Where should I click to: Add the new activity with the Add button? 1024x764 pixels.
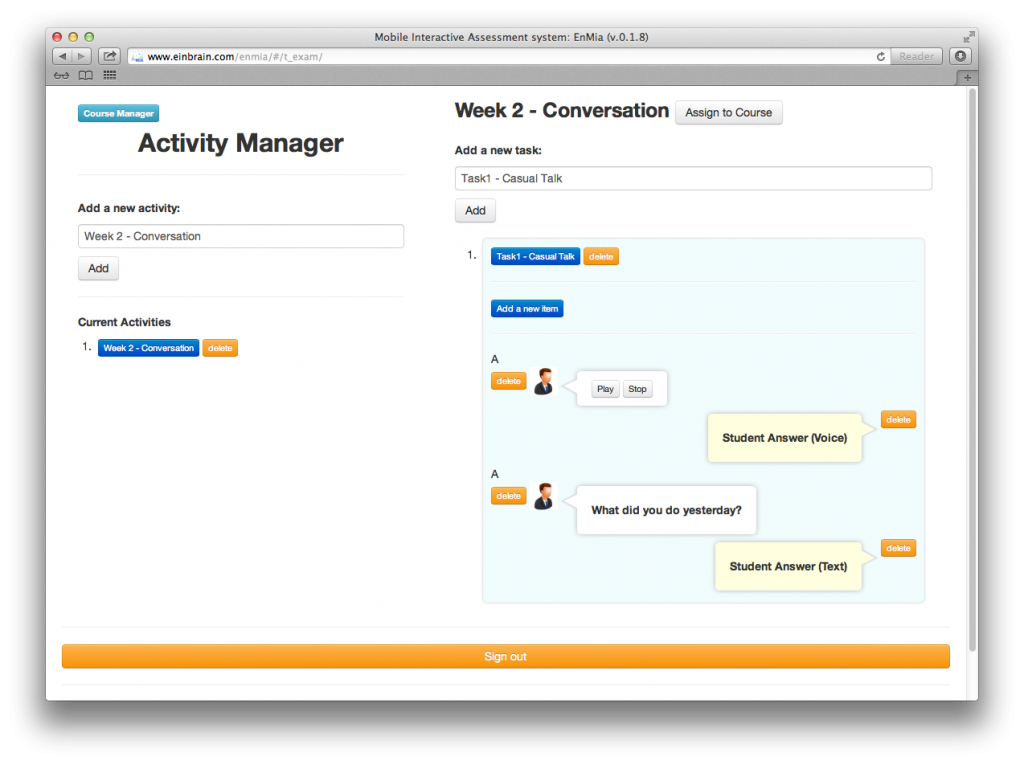(x=99, y=268)
